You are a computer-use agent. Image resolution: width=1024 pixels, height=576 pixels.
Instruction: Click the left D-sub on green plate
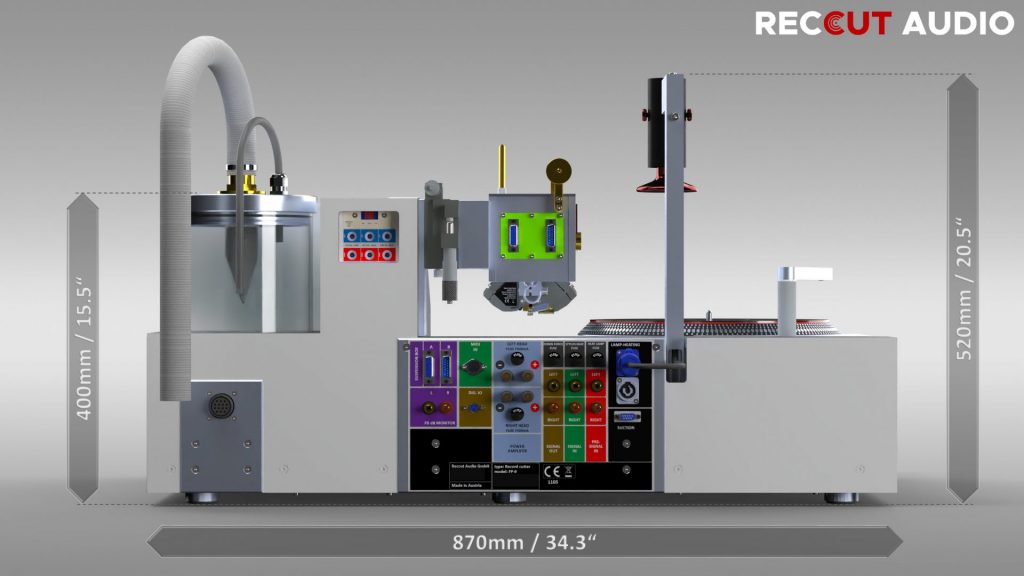point(513,235)
